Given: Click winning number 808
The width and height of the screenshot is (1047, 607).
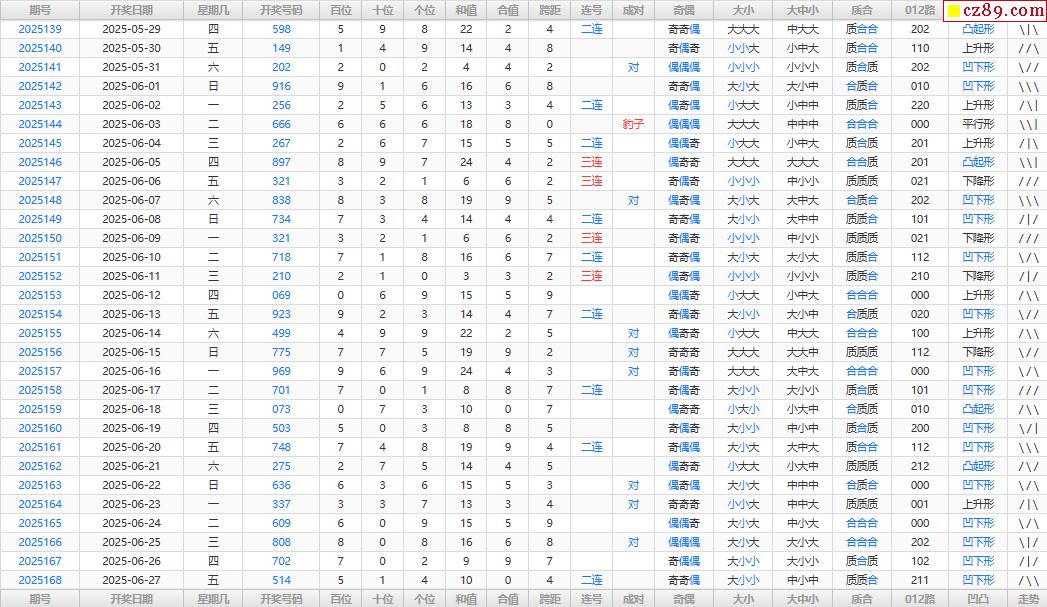Looking at the screenshot, I should 281,542.
